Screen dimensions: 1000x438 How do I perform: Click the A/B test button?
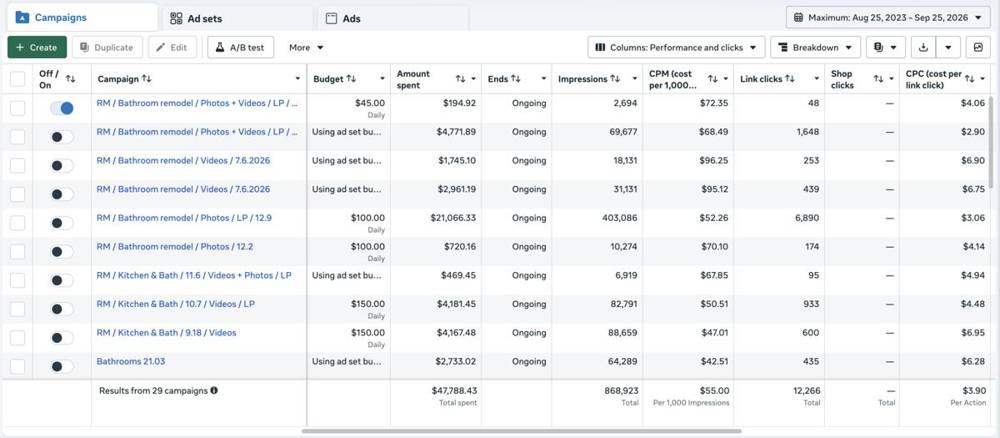click(240, 47)
